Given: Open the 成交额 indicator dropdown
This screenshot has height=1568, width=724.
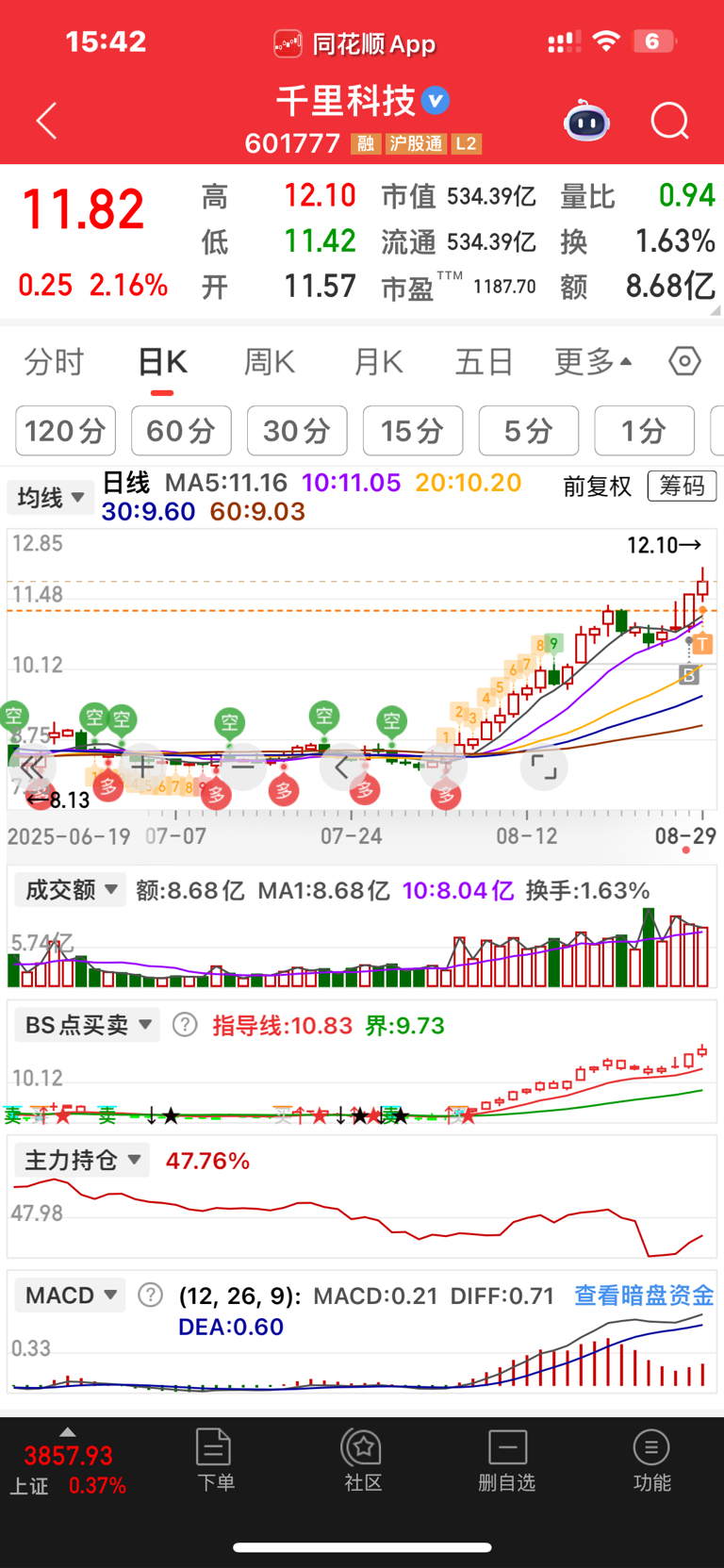Looking at the screenshot, I should click(x=71, y=889).
